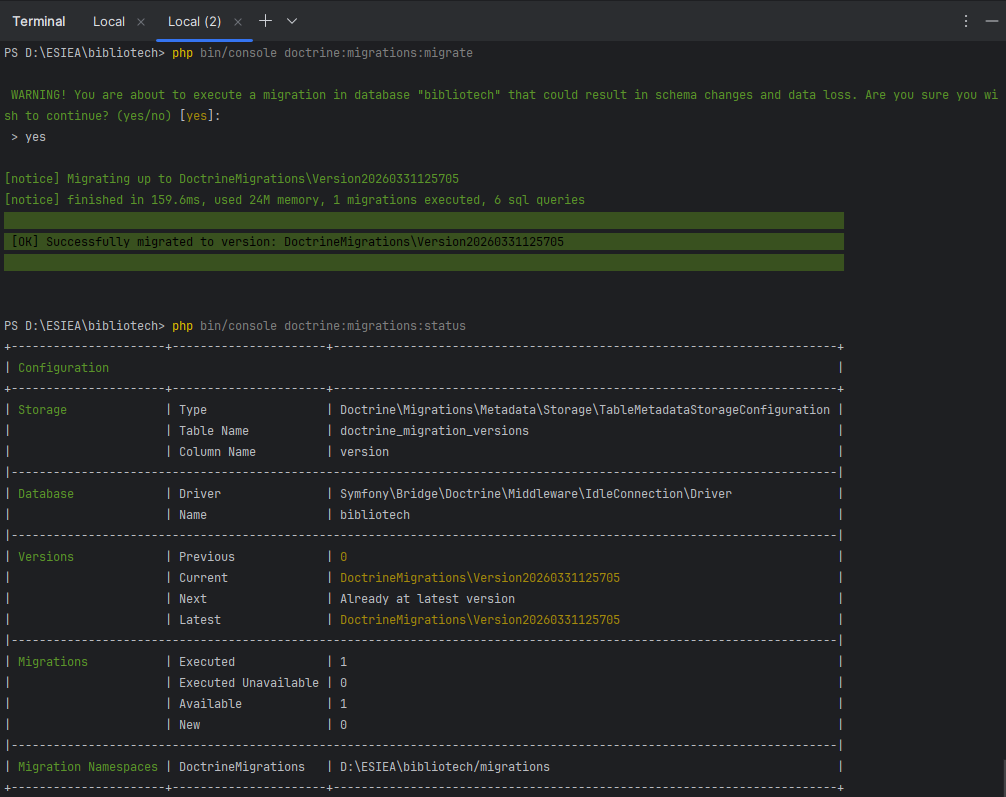Hide the Terminal tool window with minimize icon

(991, 21)
